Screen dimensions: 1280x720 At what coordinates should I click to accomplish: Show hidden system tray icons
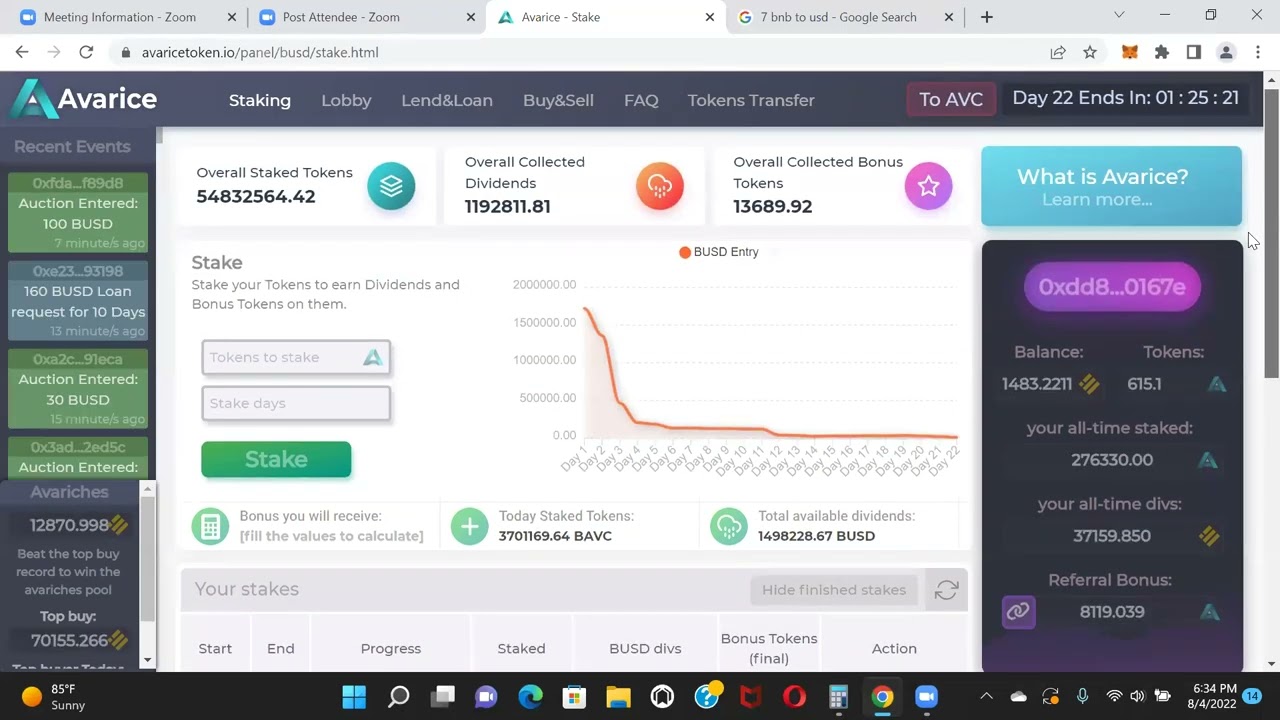click(x=986, y=696)
